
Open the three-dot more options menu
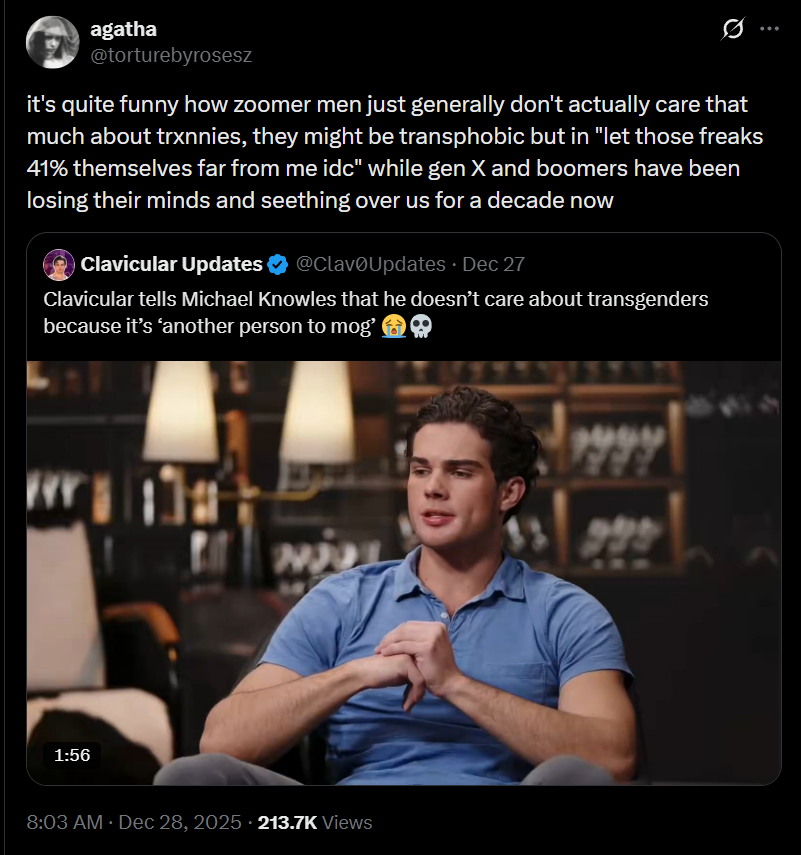[769, 30]
